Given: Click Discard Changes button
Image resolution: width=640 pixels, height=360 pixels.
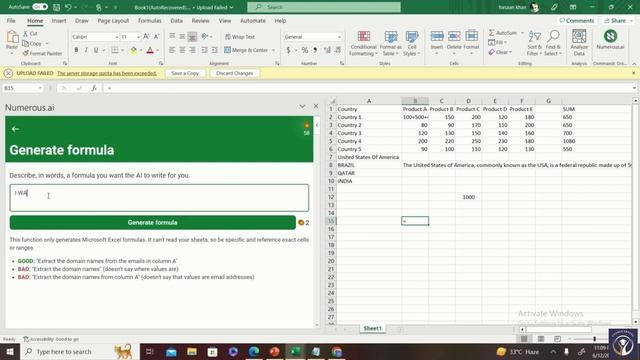Looking at the screenshot, I should (235, 73).
